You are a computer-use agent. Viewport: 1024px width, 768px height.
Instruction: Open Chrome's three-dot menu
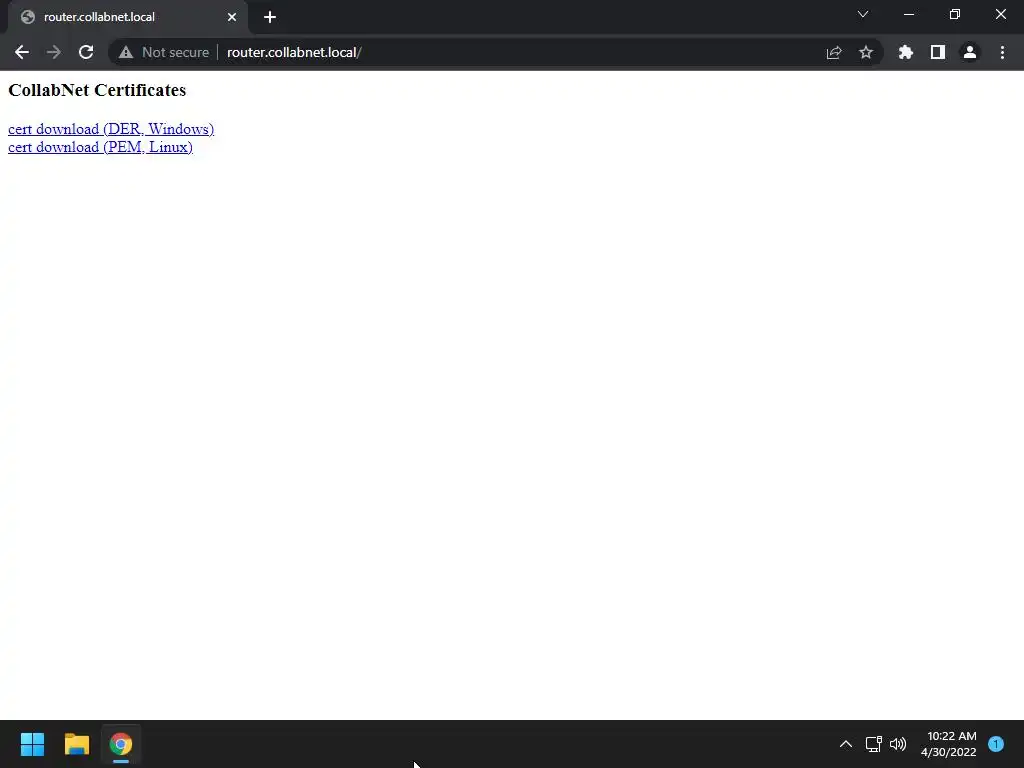coord(1002,52)
